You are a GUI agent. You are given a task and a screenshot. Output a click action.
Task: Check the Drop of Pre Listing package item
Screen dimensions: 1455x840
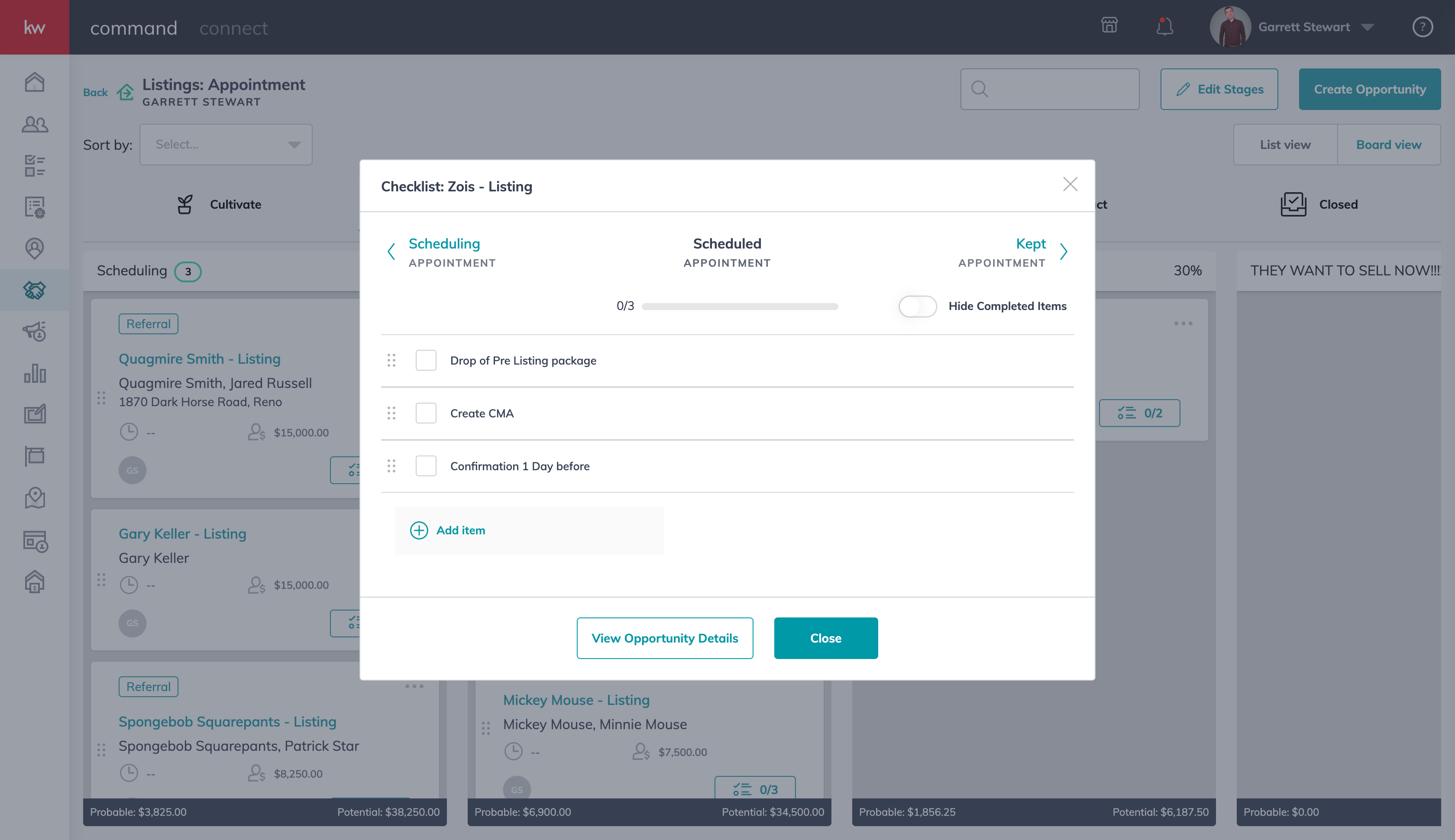[x=426, y=360]
